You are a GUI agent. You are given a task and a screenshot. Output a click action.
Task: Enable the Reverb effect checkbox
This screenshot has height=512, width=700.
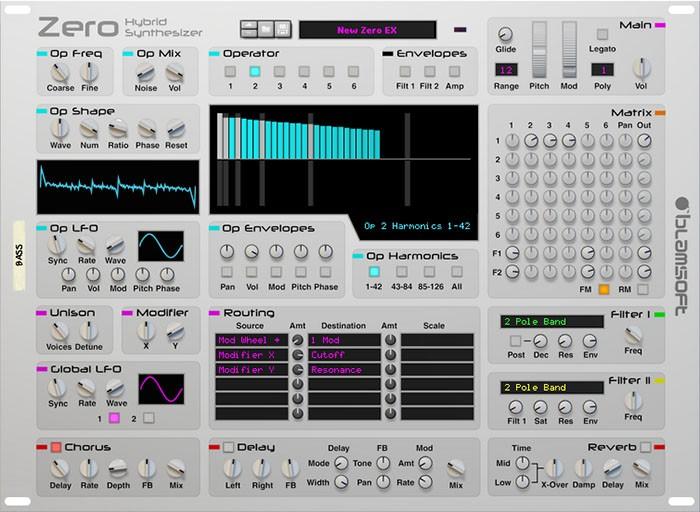645,447
